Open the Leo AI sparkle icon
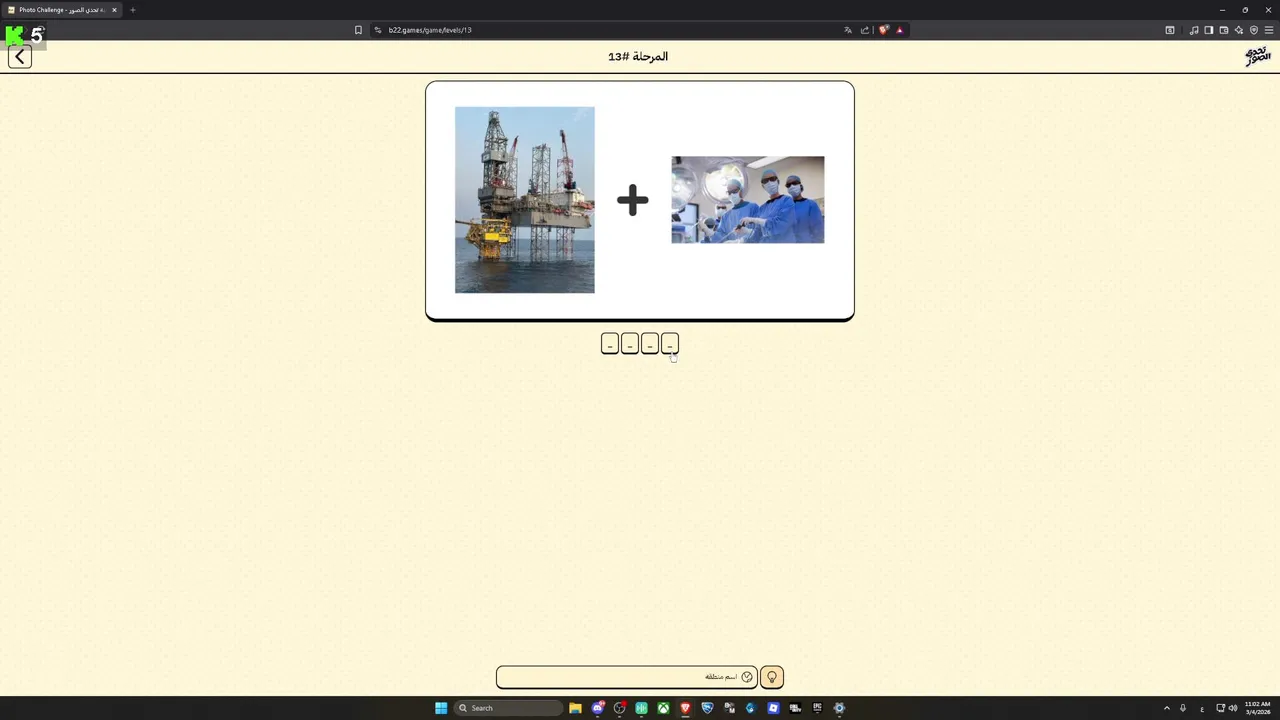 tap(1239, 30)
